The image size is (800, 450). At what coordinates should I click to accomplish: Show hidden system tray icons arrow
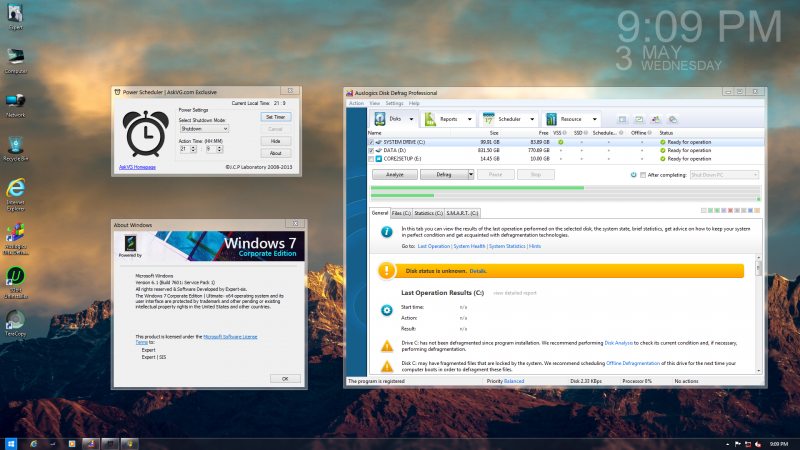(x=728, y=444)
